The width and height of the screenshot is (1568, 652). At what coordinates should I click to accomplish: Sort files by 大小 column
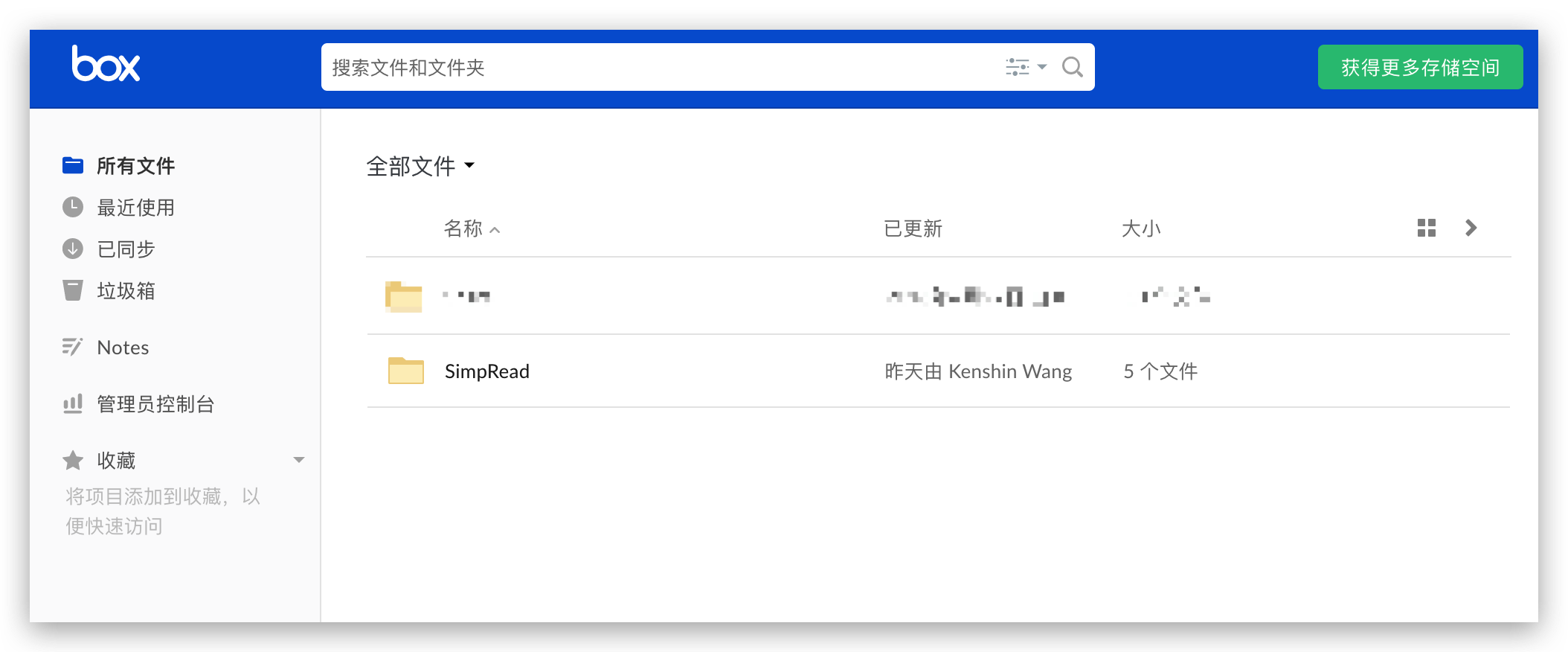[1140, 228]
